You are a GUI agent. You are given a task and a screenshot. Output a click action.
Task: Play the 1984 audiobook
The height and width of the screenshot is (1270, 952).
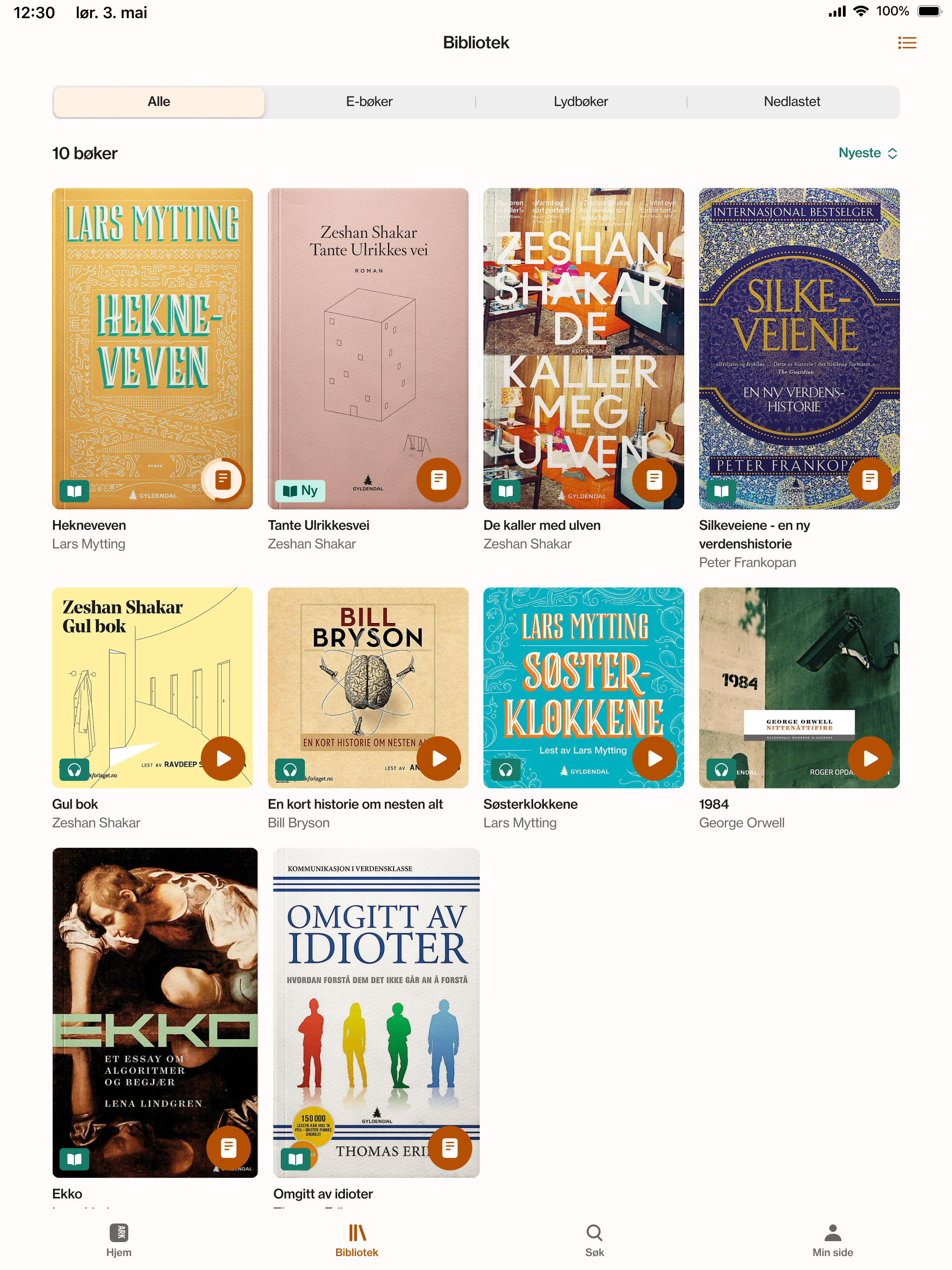pyautogui.click(x=870, y=759)
